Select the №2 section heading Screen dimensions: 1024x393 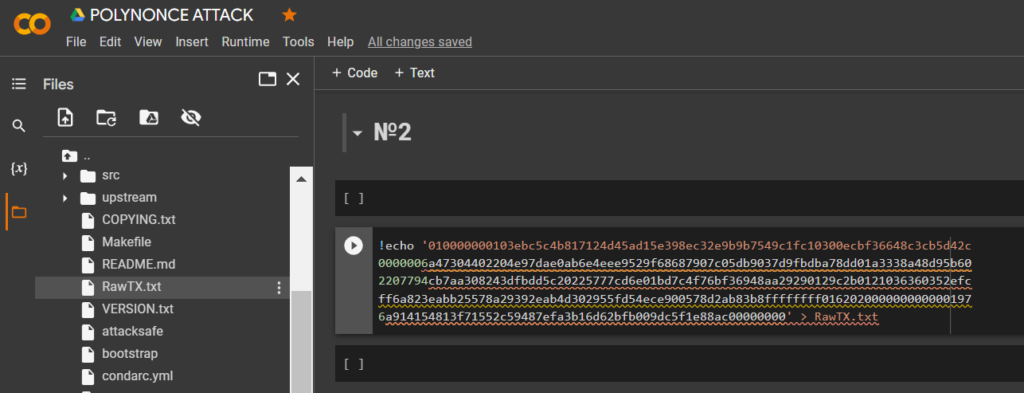click(392, 133)
